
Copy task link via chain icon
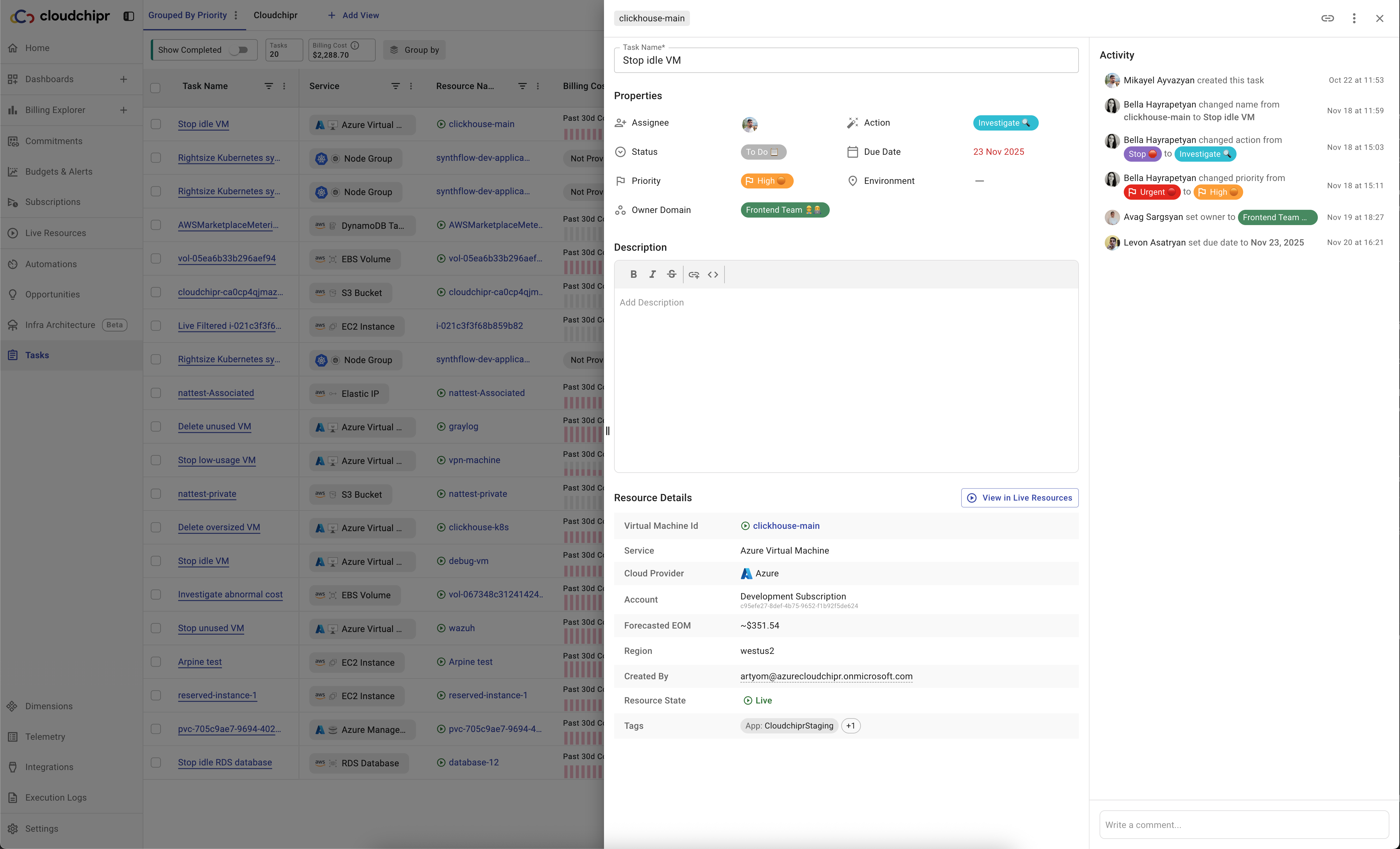tap(1327, 18)
